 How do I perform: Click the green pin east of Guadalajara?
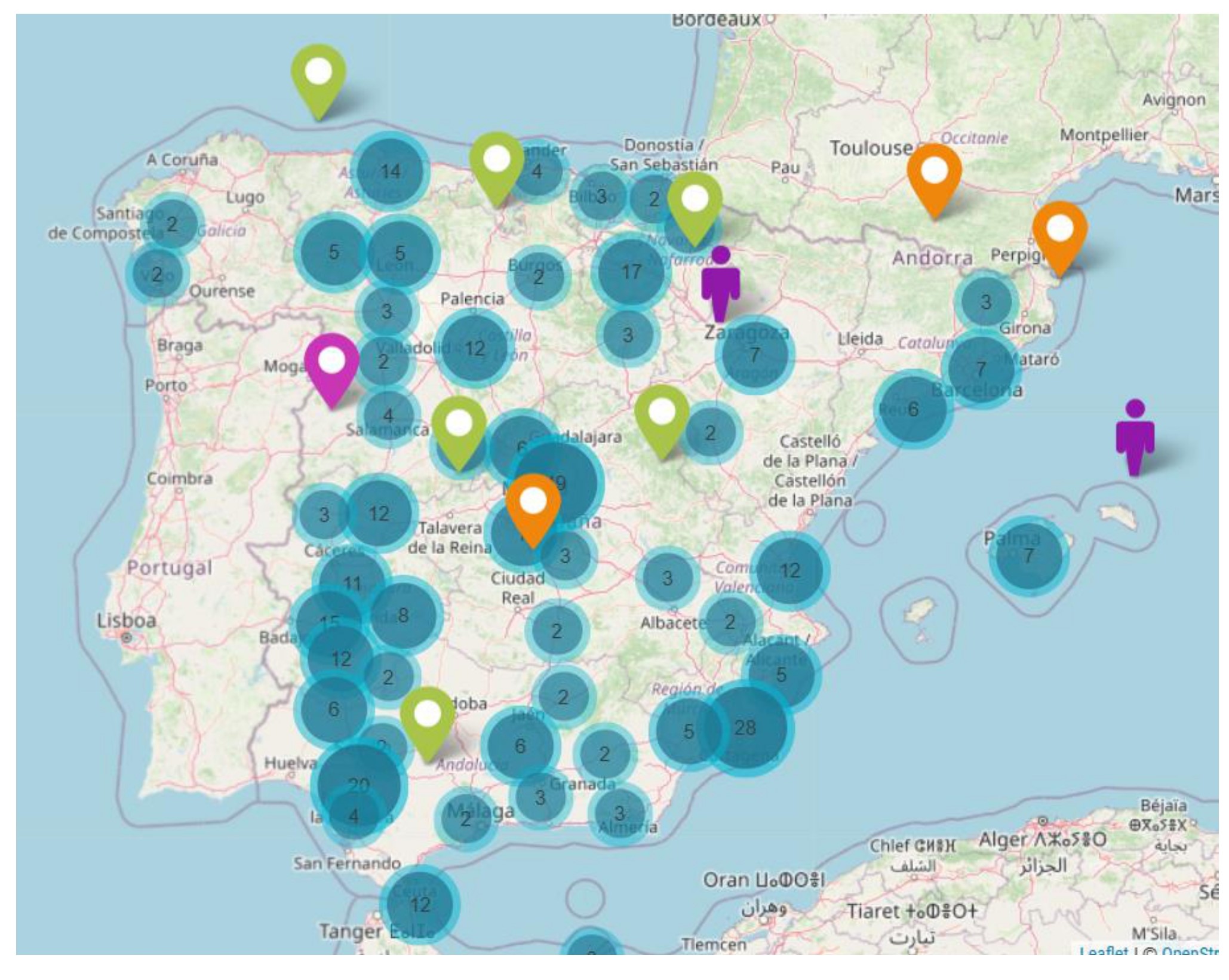(661, 414)
